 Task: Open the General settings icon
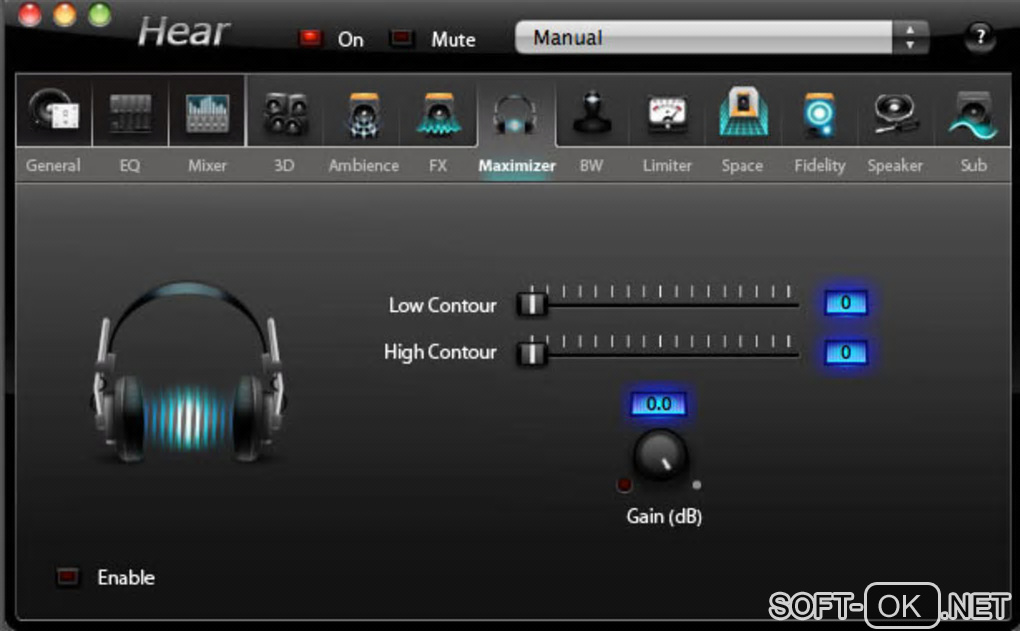click(x=53, y=112)
